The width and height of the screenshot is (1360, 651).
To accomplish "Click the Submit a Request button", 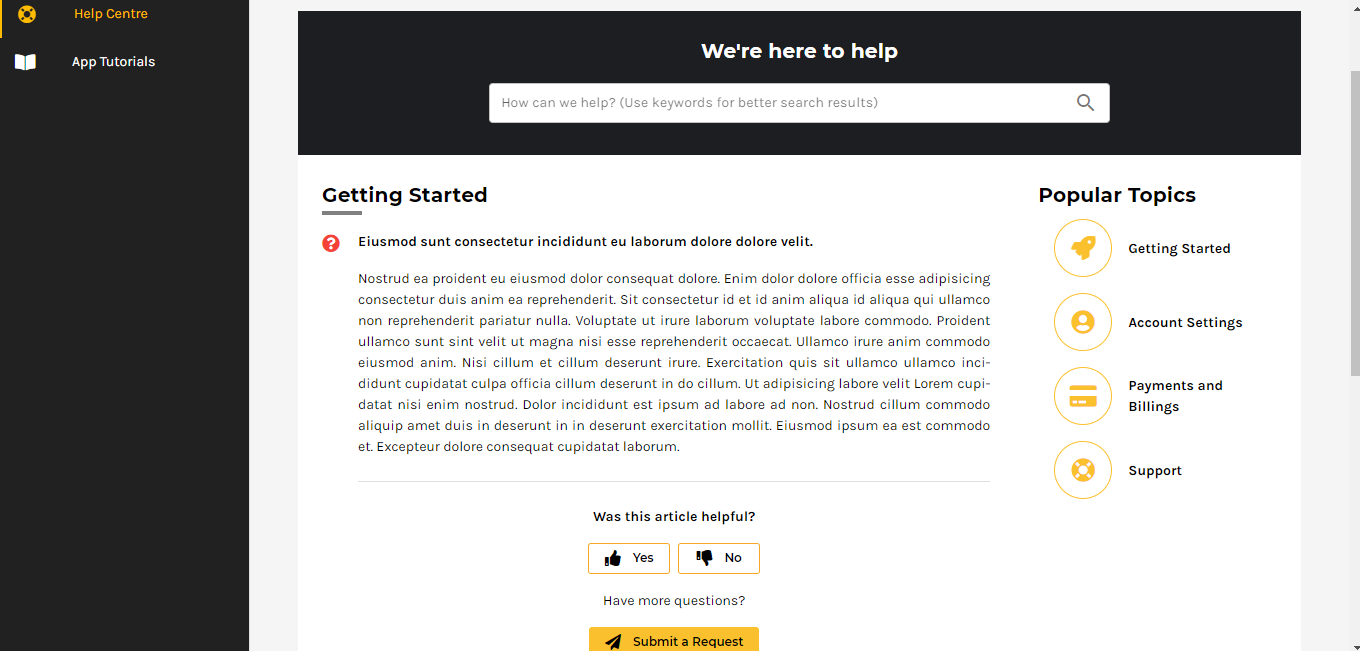I will click(674, 640).
